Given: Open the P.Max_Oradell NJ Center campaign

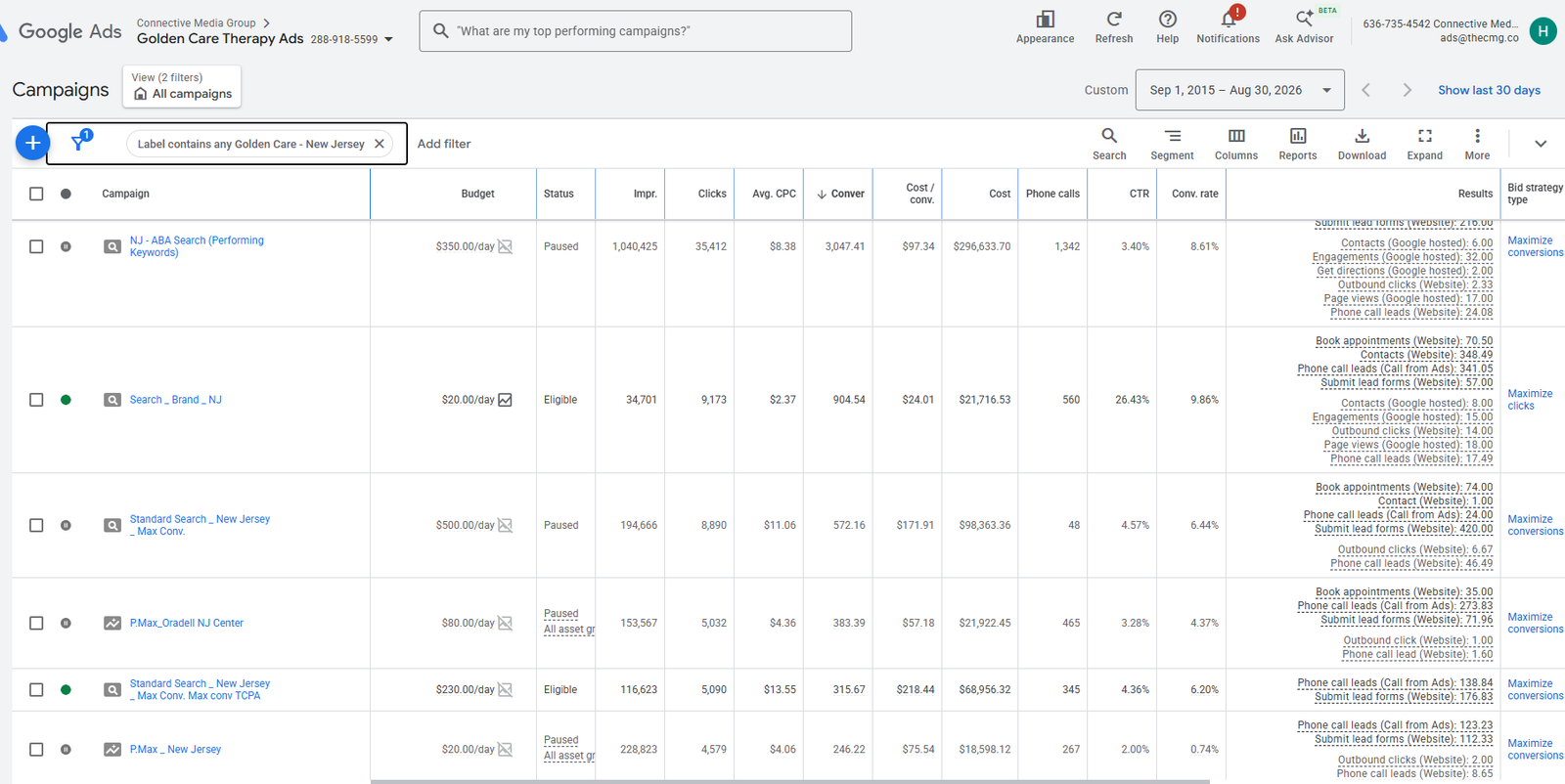Looking at the screenshot, I should click(x=187, y=623).
